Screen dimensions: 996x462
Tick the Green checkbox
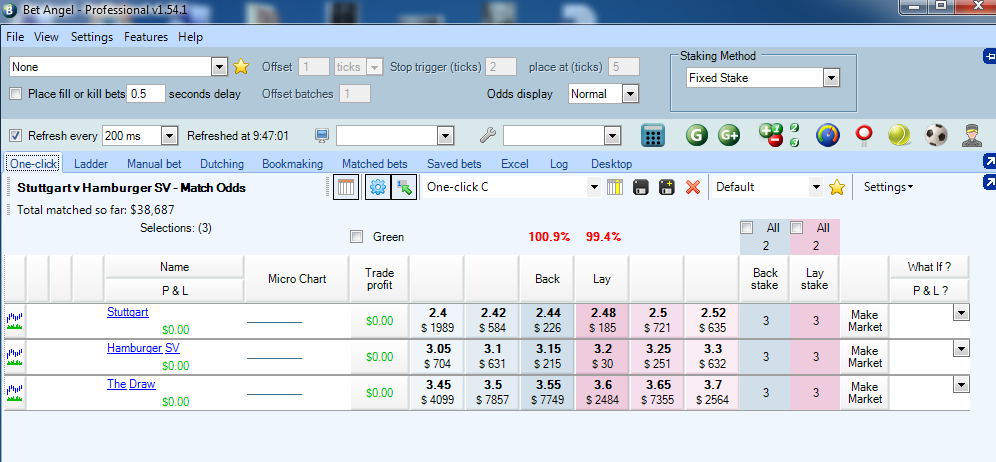(357, 237)
